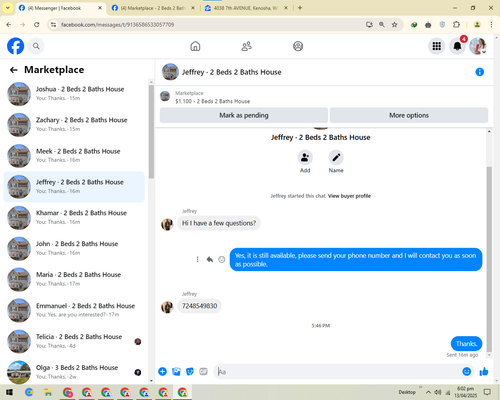Image resolution: width=500 pixels, height=400 pixels.
Task: Click the Facebook logo icon
Action: 16,46
